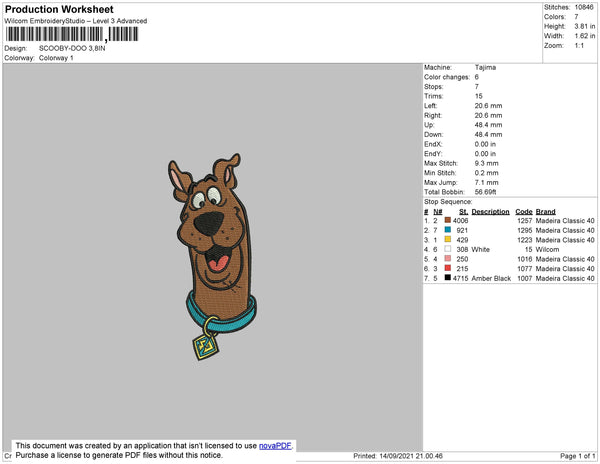Image resolution: width=600 pixels, height=464 pixels.
Task: Select the printed date '14/09/2021 21.00.46'
Action: (x=411, y=456)
